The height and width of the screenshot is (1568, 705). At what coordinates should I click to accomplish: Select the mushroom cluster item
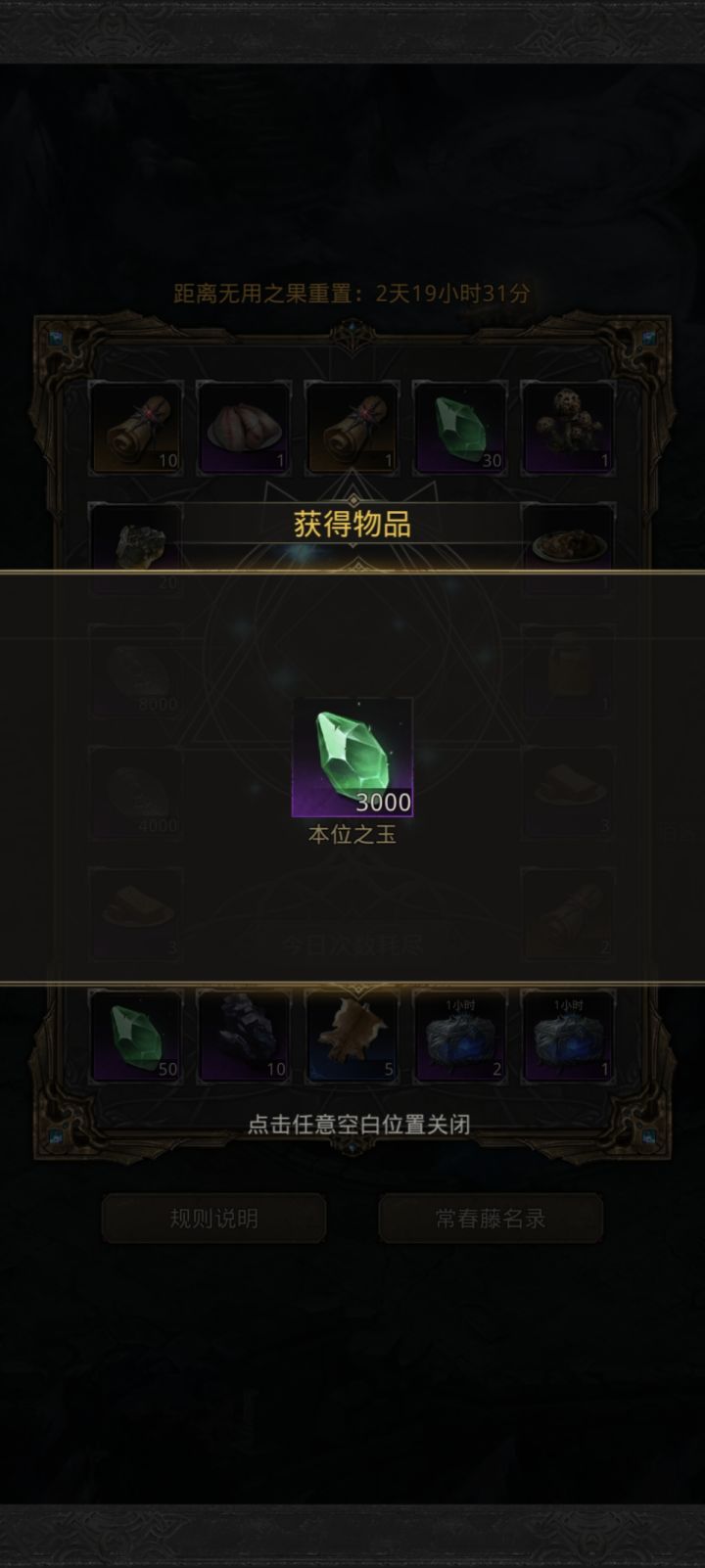pos(568,429)
